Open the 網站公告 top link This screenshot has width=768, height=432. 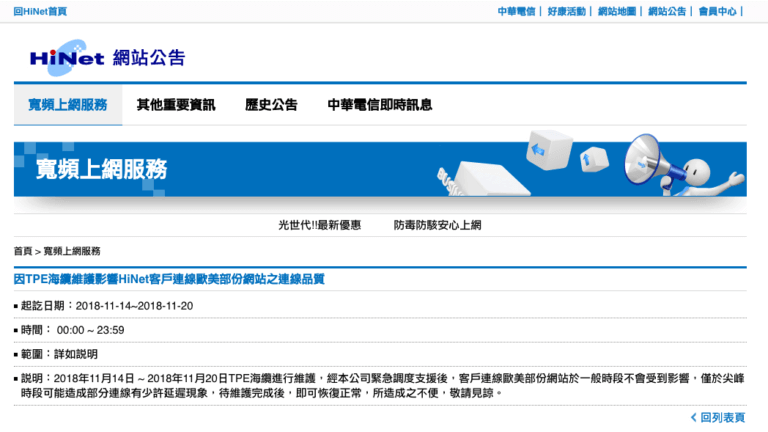point(667,11)
